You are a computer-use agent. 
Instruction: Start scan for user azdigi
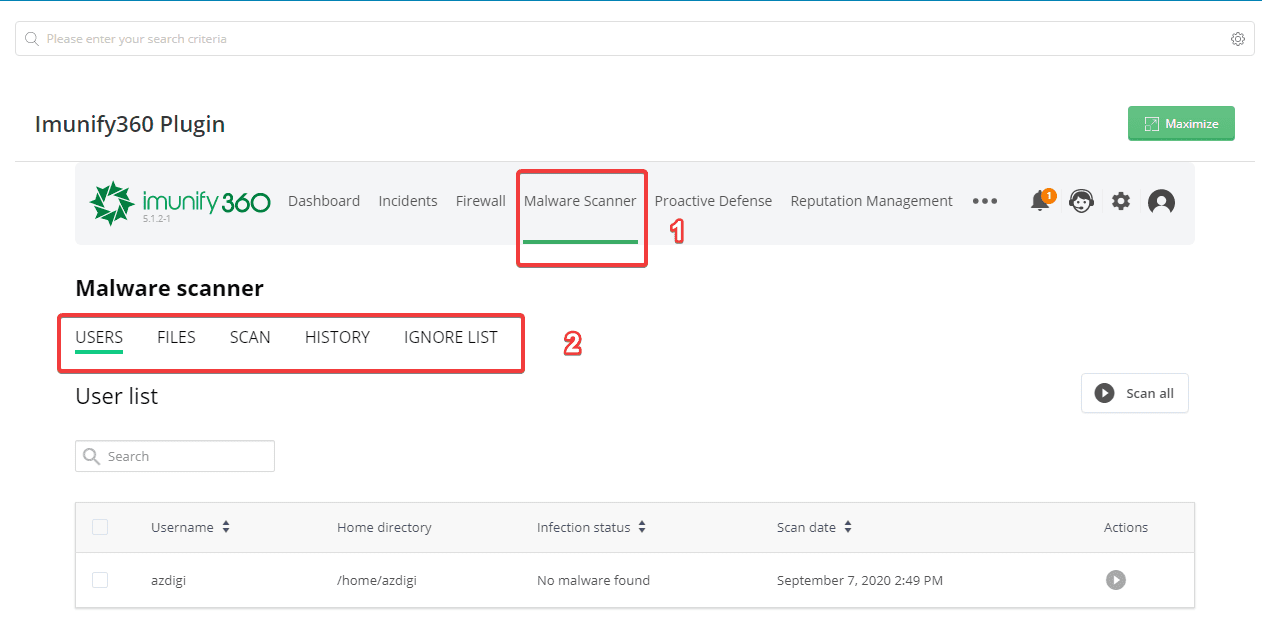[1115, 580]
